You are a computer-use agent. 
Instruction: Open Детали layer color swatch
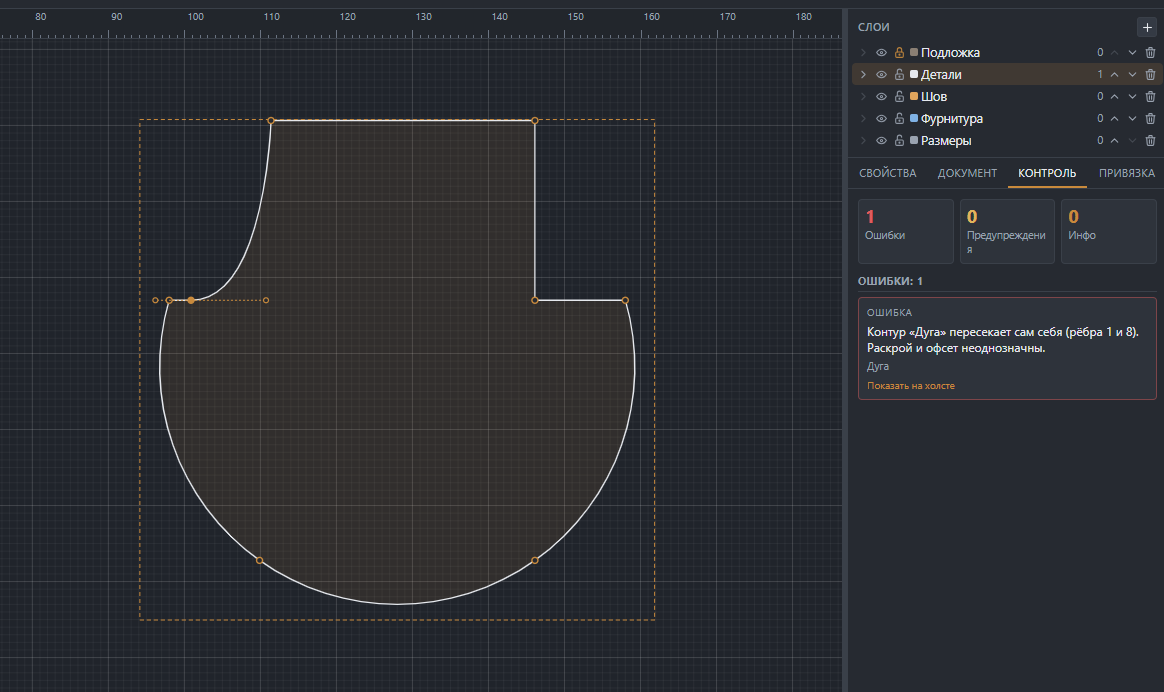[x=914, y=74]
